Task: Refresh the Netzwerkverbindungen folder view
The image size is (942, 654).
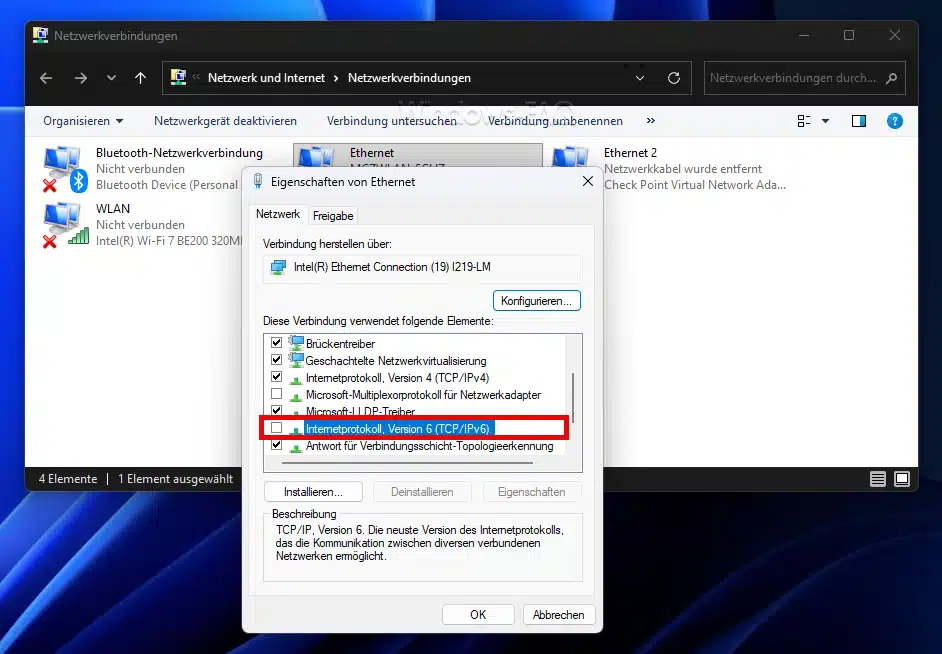Action: [674, 78]
